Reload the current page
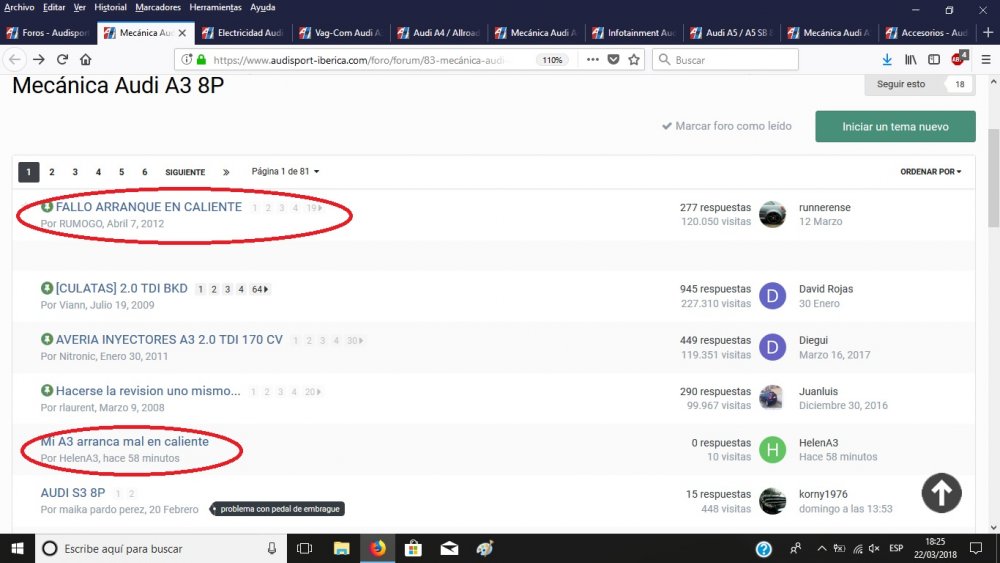Viewport: 1000px width, 563px height. pos(62,59)
